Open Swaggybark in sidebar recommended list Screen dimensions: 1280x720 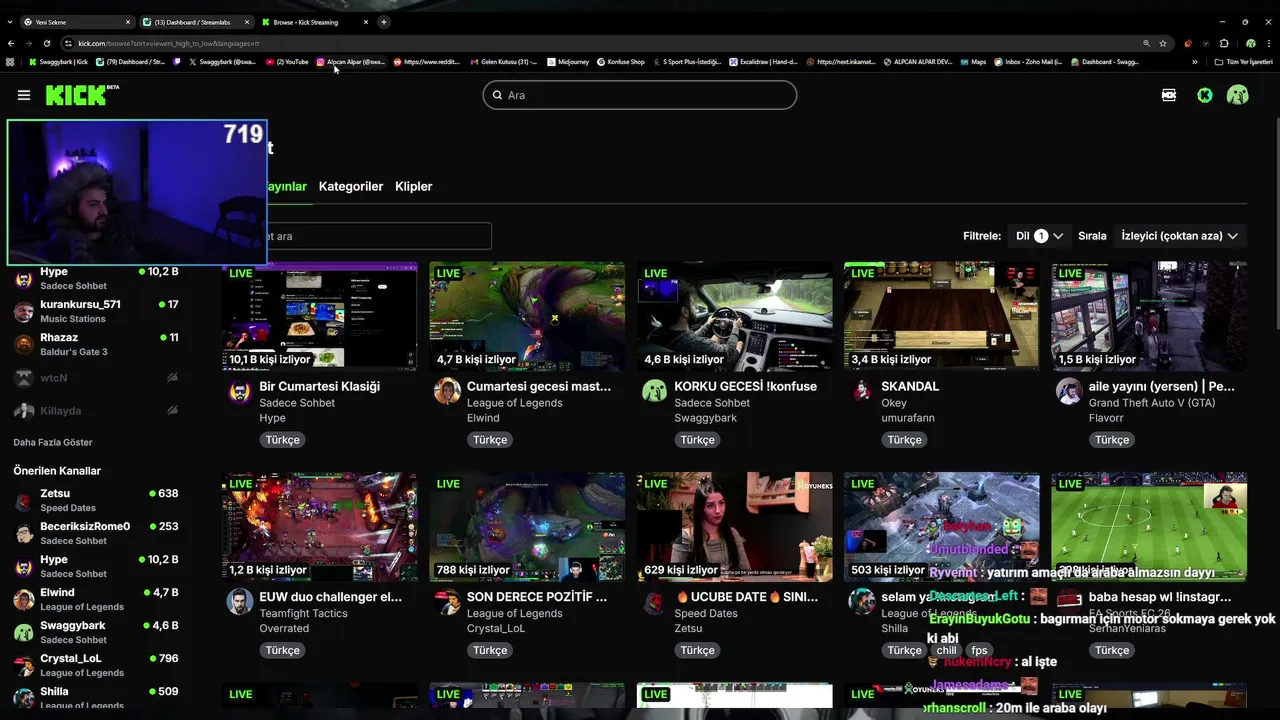[97, 632]
